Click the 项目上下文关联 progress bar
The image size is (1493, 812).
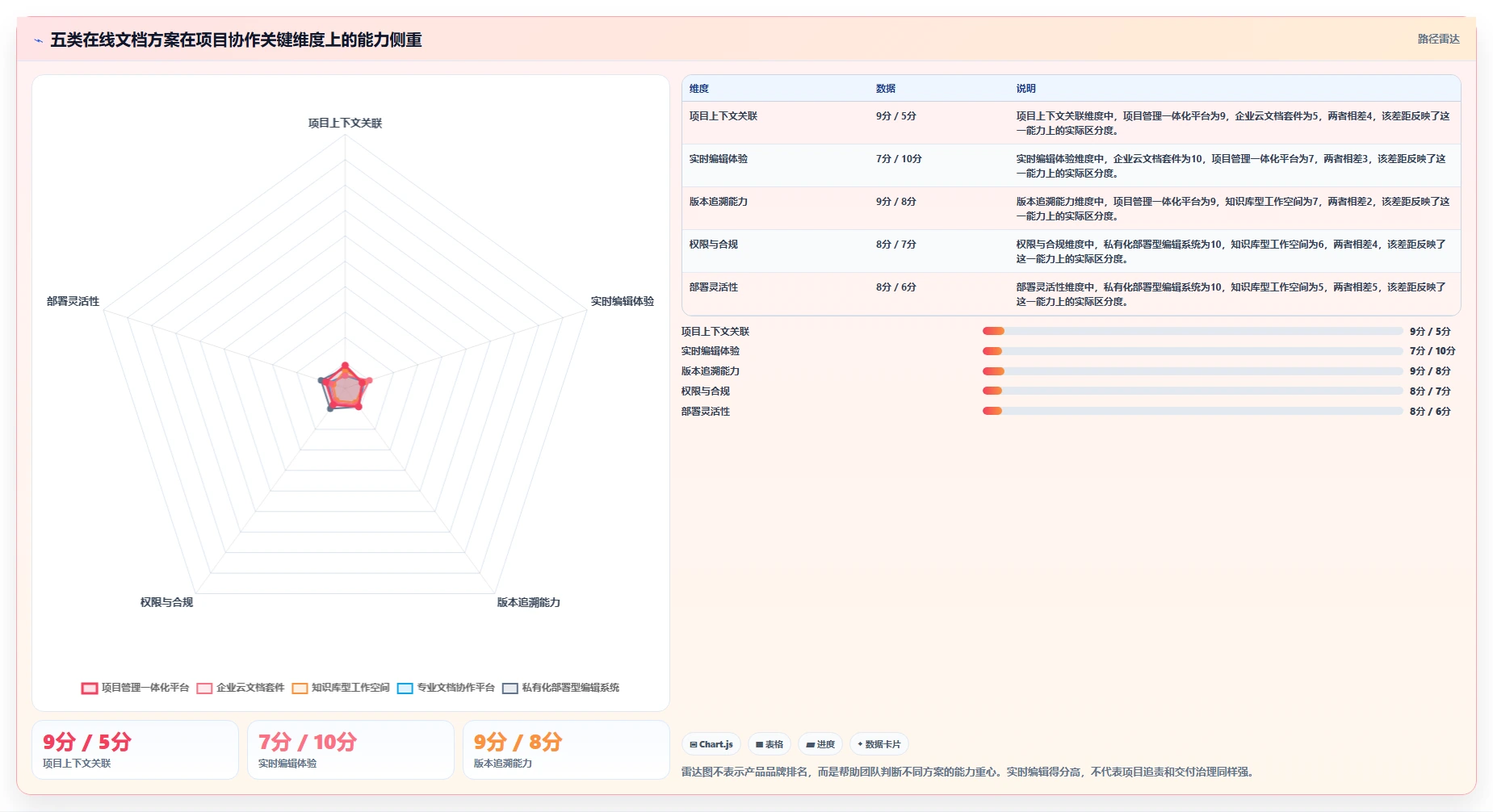point(1193,331)
